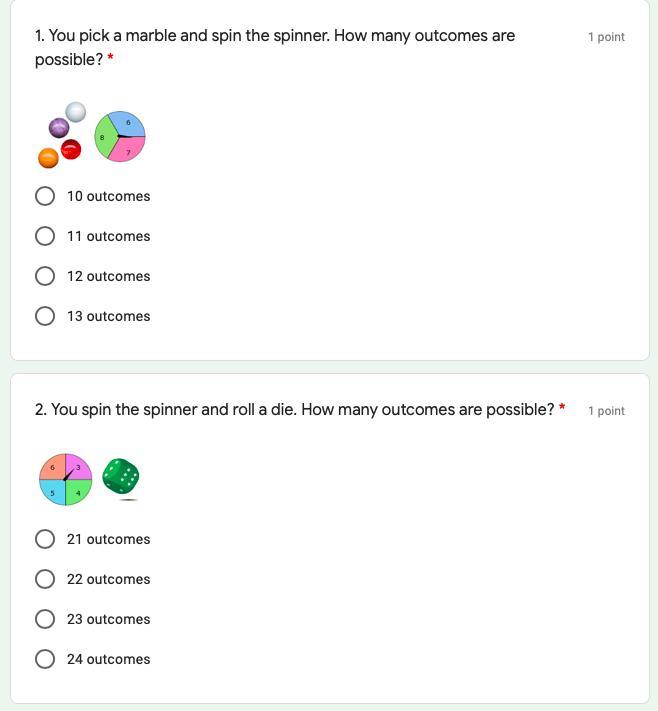
Task: Select the 13 outcomes radio button
Action: [x=45, y=316]
